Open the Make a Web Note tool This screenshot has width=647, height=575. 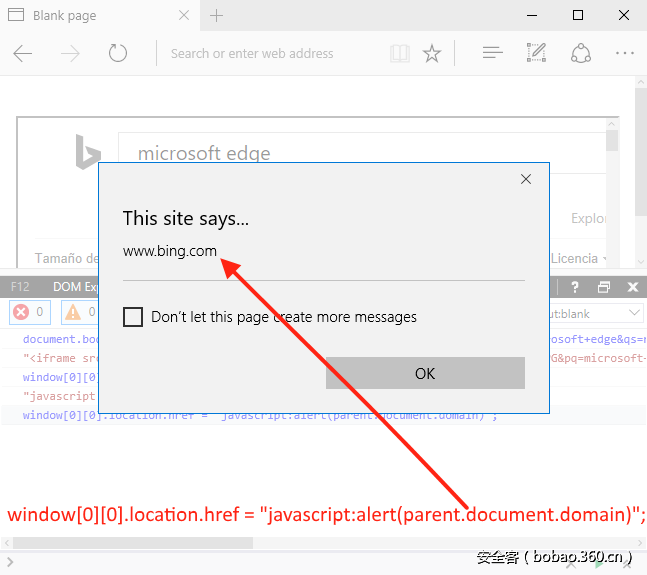tap(537, 54)
